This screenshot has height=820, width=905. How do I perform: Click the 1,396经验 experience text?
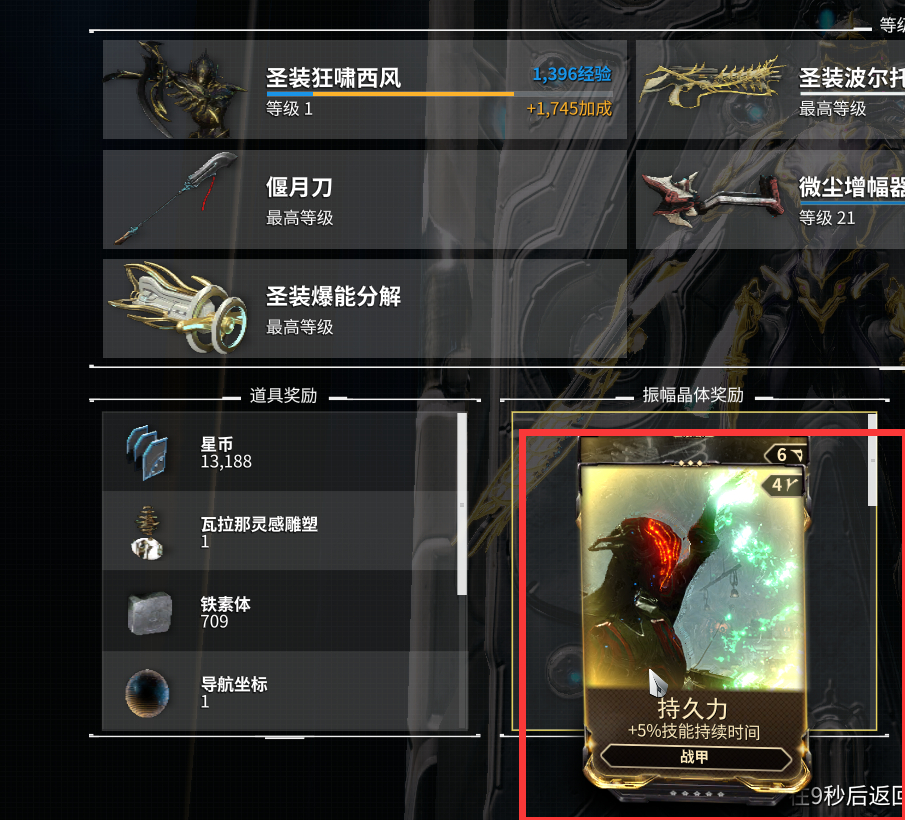point(571,74)
